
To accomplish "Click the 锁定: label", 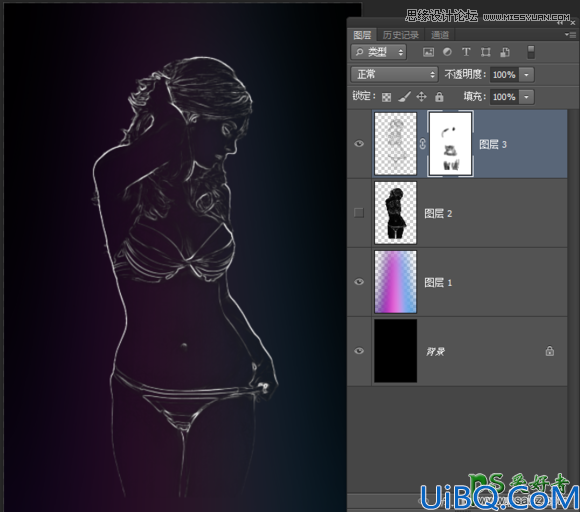I will pos(363,96).
